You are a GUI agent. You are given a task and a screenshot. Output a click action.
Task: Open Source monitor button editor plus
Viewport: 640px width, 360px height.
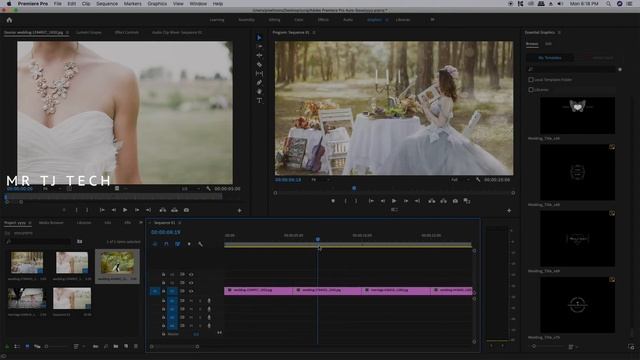[x=240, y=211]
